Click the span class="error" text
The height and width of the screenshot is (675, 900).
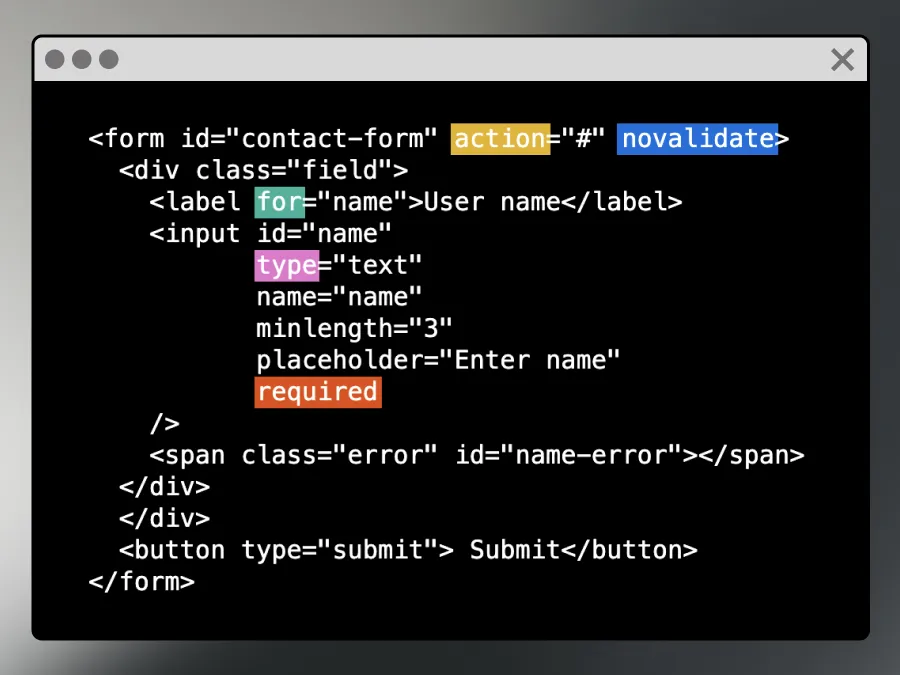[293, 456]
